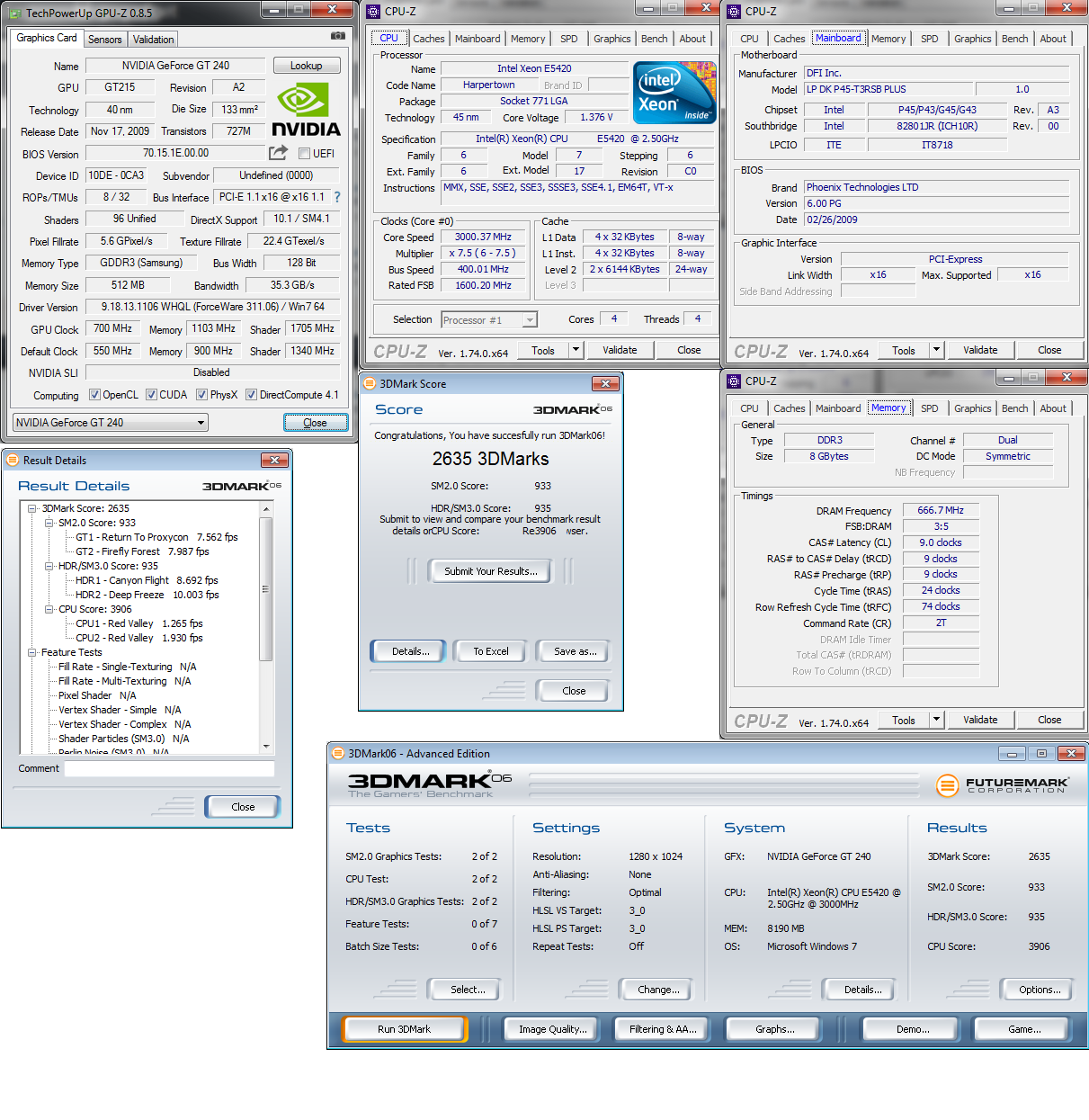Click the To Excel button
This screenshot has height=1120, width=1089.
pos(491,651)
